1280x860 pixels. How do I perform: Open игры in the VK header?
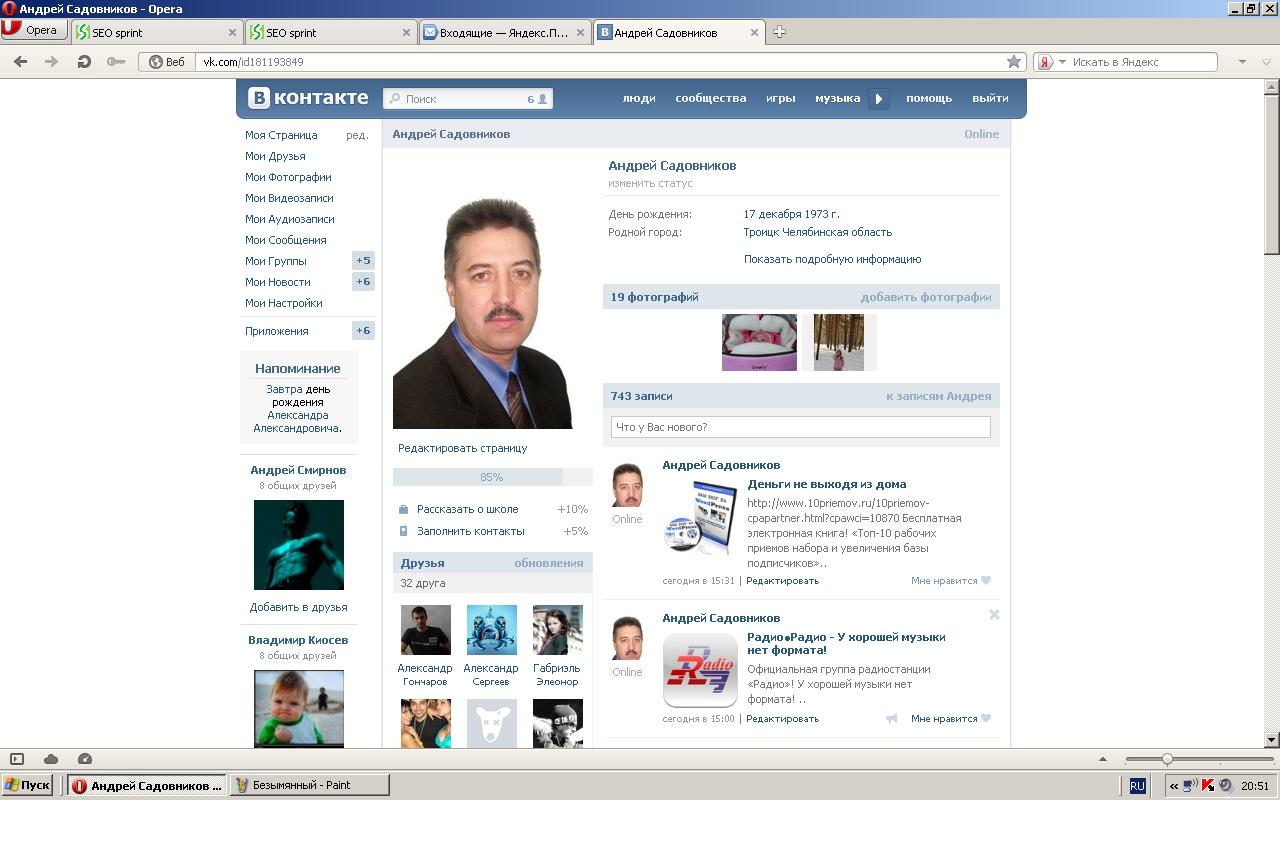click(781, 98)
